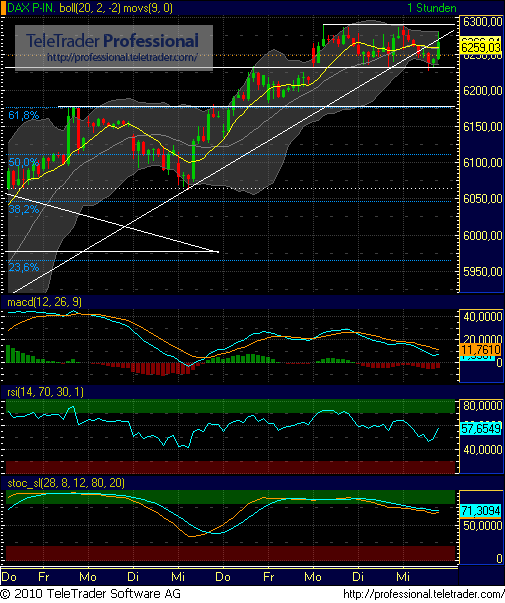The height and width of the screenshot is (603, 505).
Task: Click the stochastic value tag 71,3094
Action: pyautogui.click(x=481, y=511)
